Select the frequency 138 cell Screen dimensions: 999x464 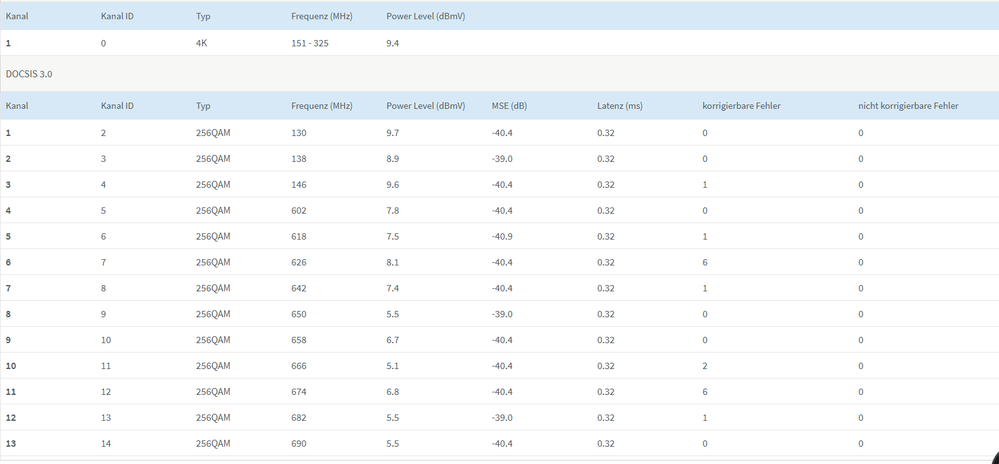[x=299, y=159]
